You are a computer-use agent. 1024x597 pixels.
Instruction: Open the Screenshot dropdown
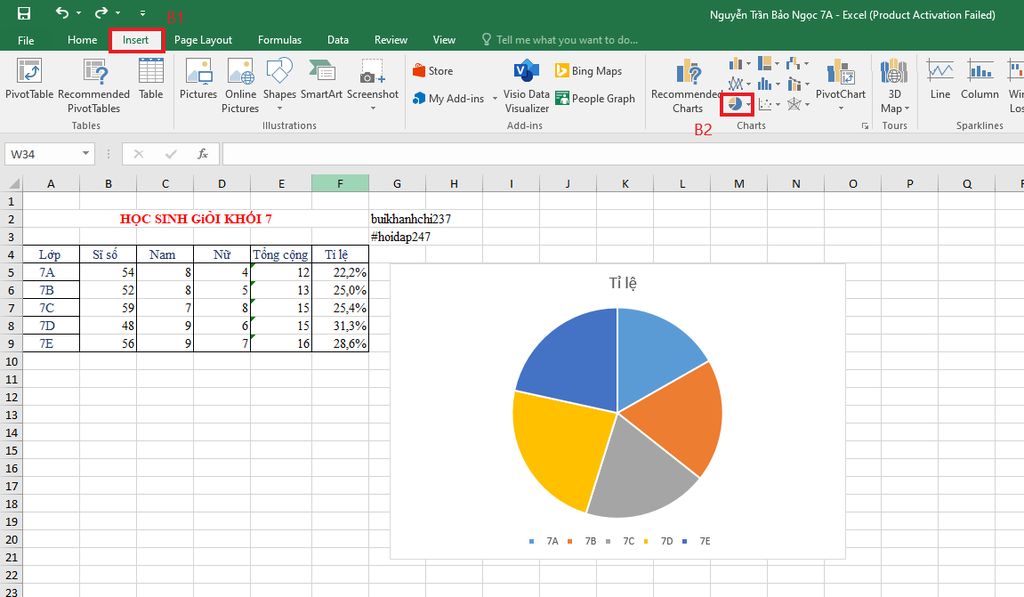[x=373, y=108]
